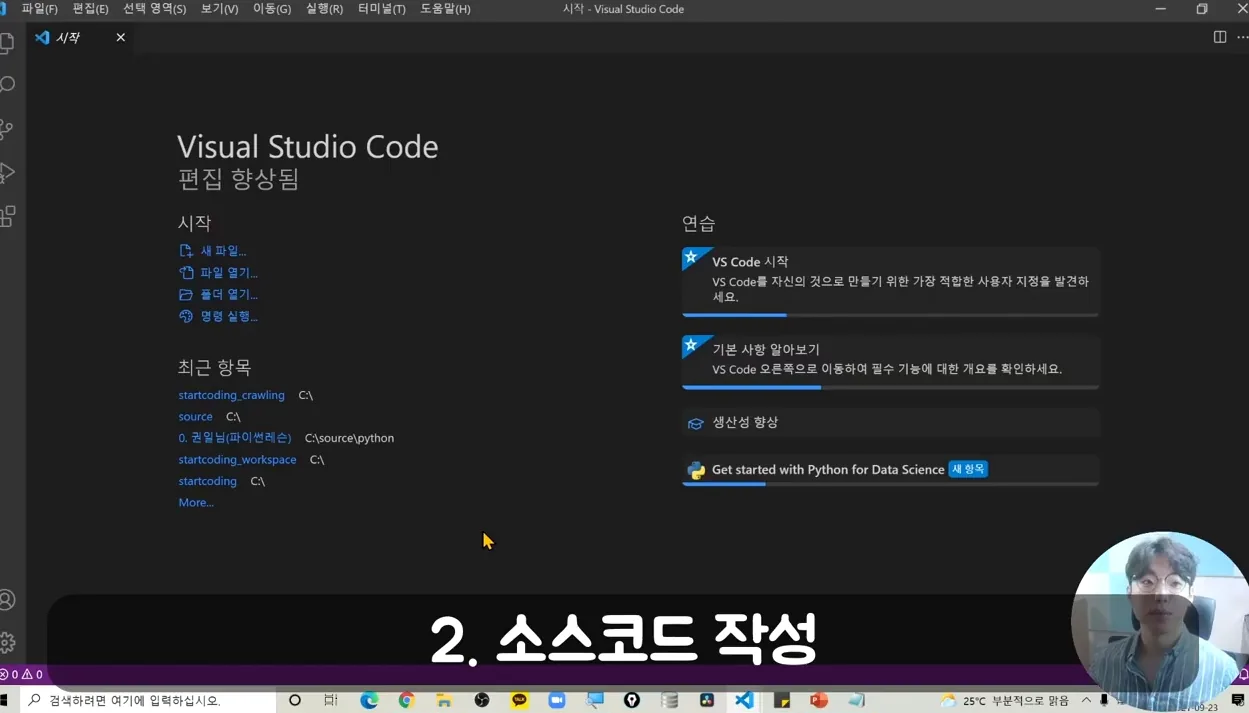Image resolution: width=1249 pixels, height=713 pixels.
Task: Open the editor More Actions ellipsis
Action: click(1242, 37)
